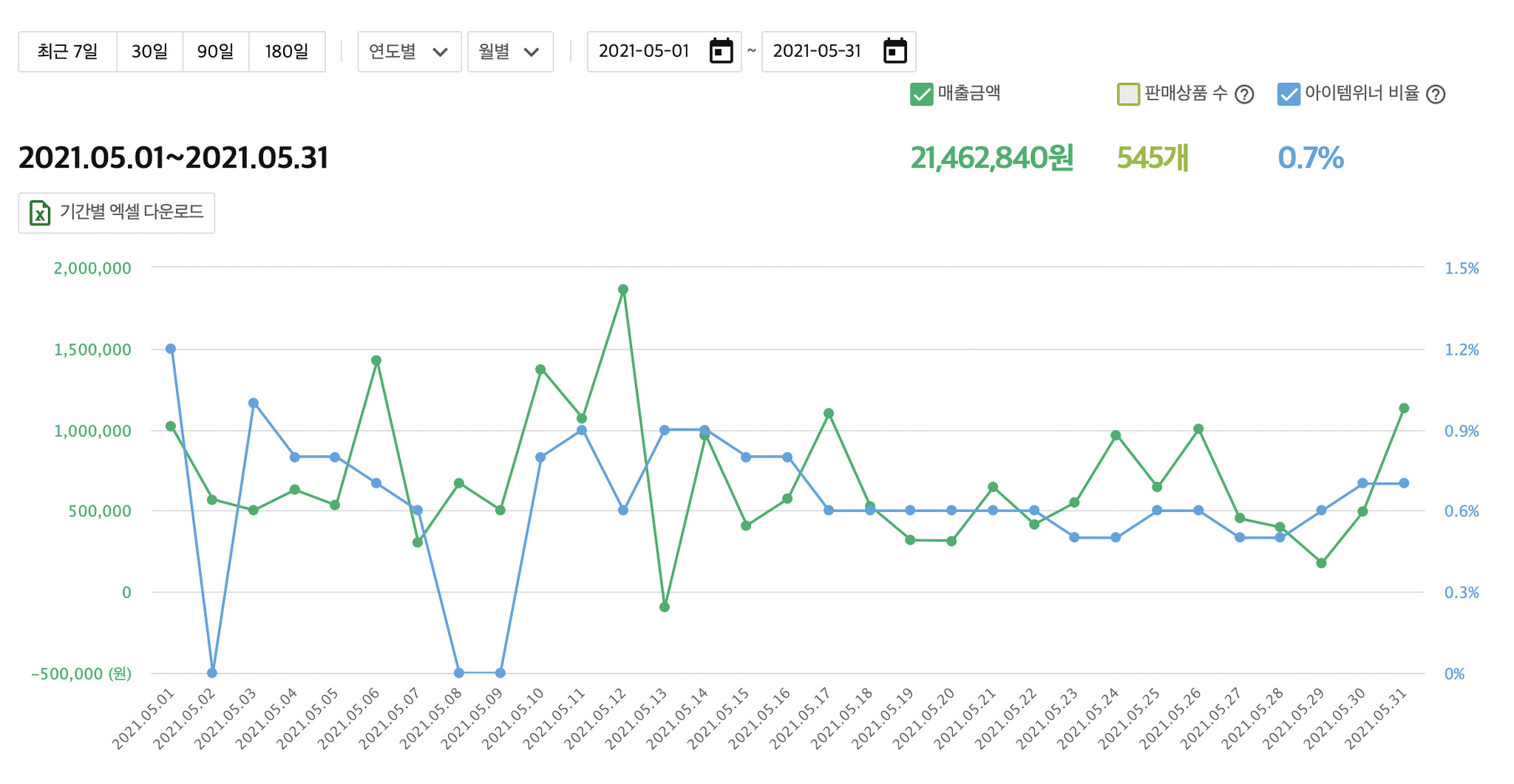Enable the 판매상품 수 checkbox
The height and width of the screenshot is (784, 1514).
coord(1128,95)
